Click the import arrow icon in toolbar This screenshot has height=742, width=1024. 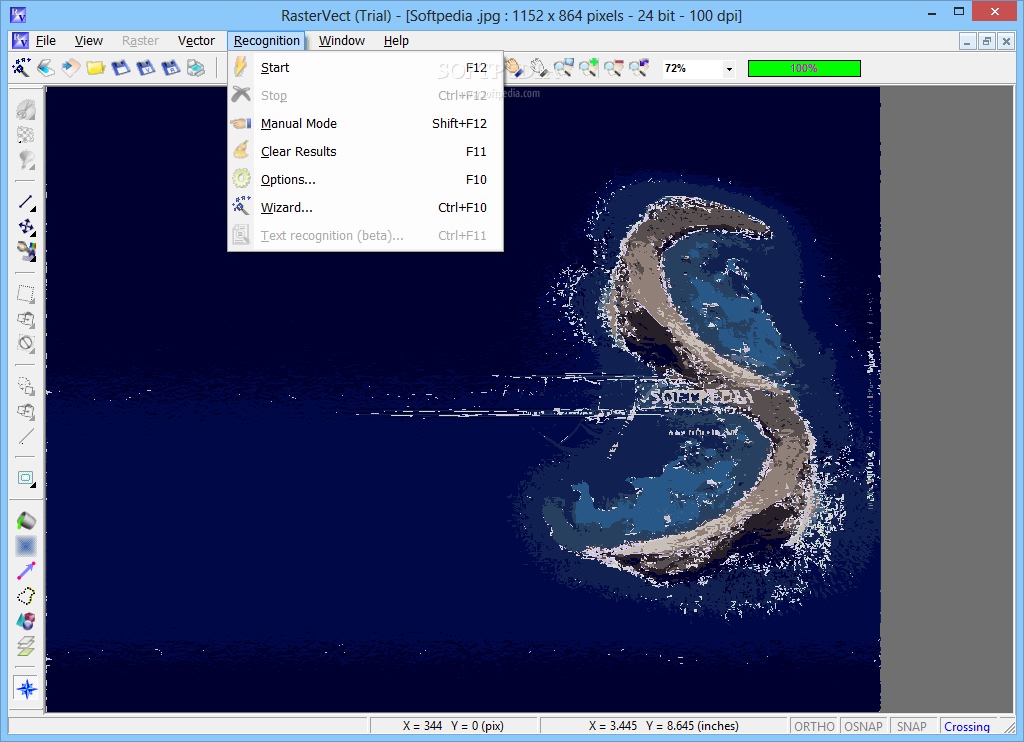71,67
